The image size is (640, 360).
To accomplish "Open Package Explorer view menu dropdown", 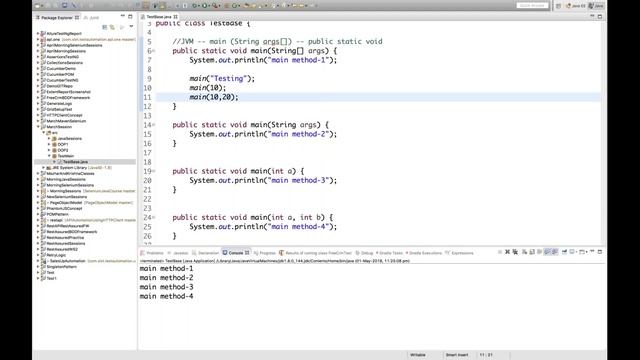I will pyautogui.click(x=131, y=27).
